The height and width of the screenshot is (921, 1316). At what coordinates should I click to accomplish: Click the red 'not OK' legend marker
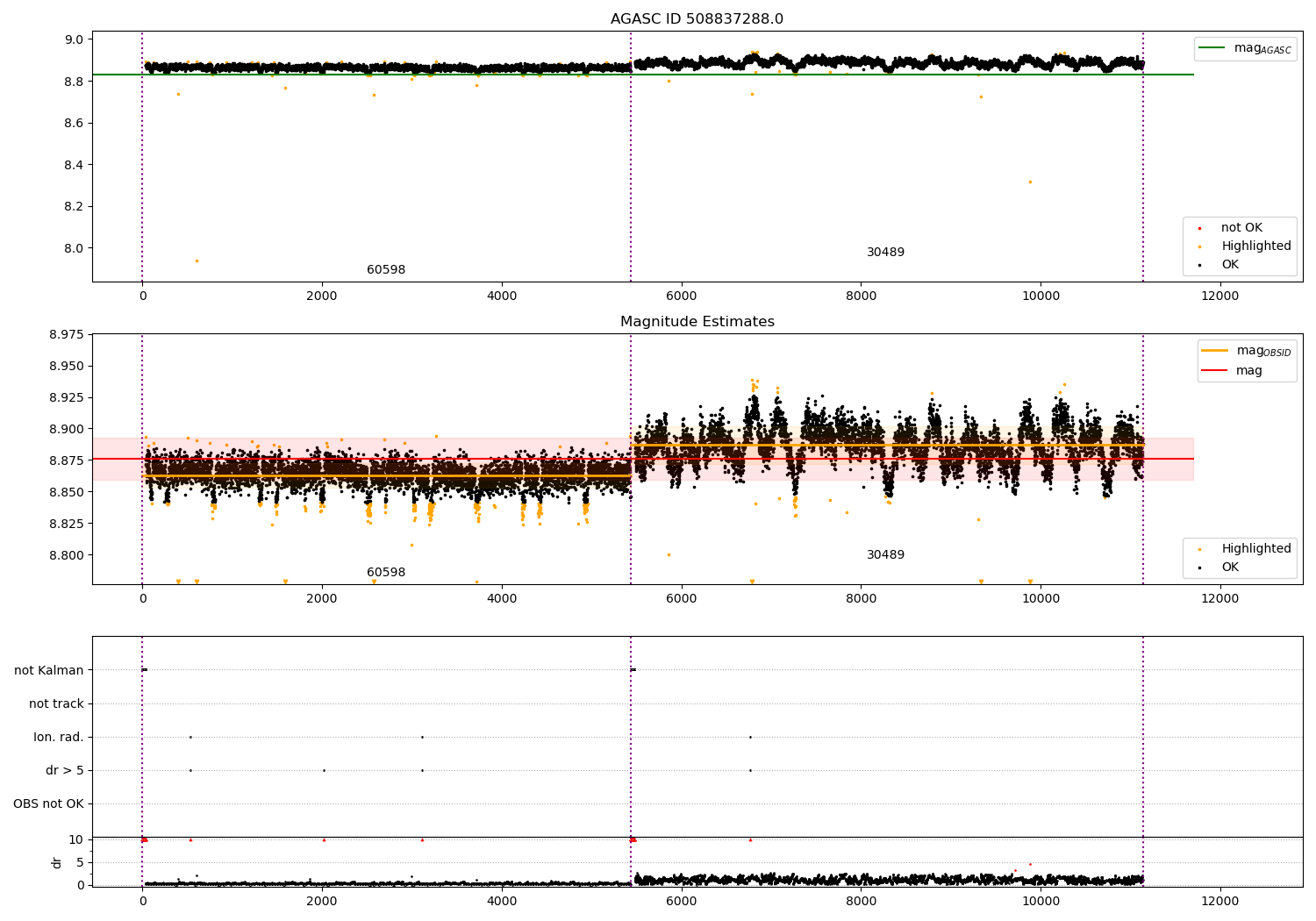point(1199,228)
